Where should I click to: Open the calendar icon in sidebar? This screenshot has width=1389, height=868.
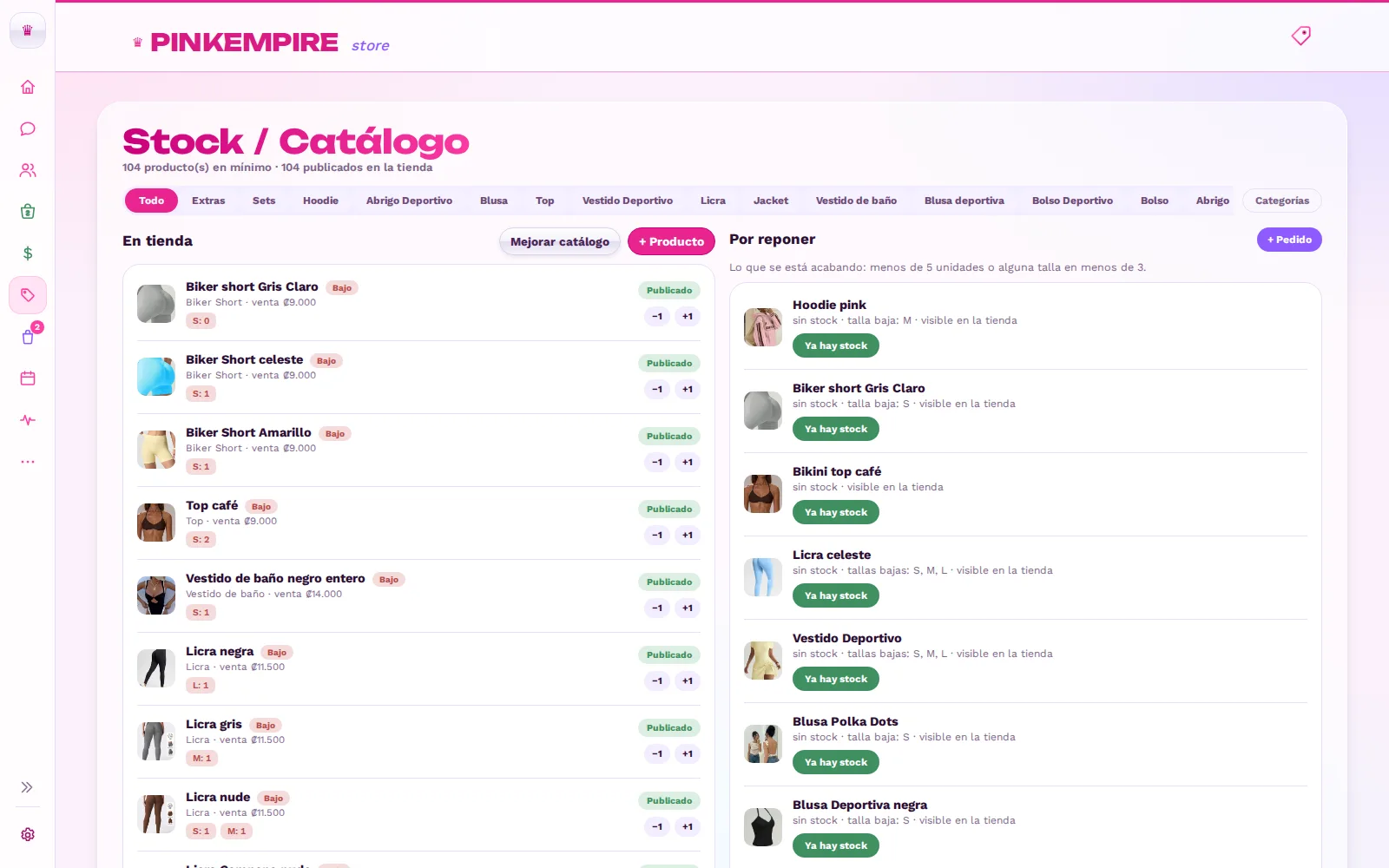(28, 378)
